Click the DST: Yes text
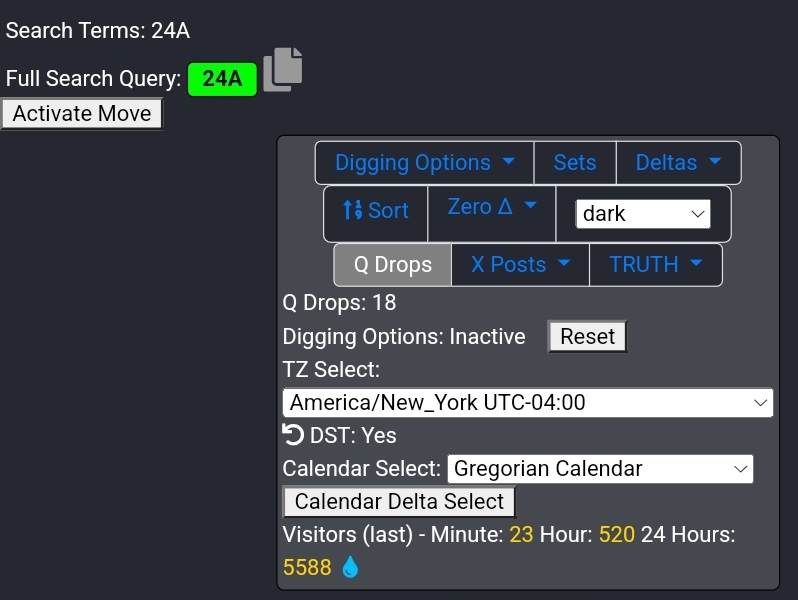Image resolution: width=798 pixels, height=600 pixels. pos(353,436)
